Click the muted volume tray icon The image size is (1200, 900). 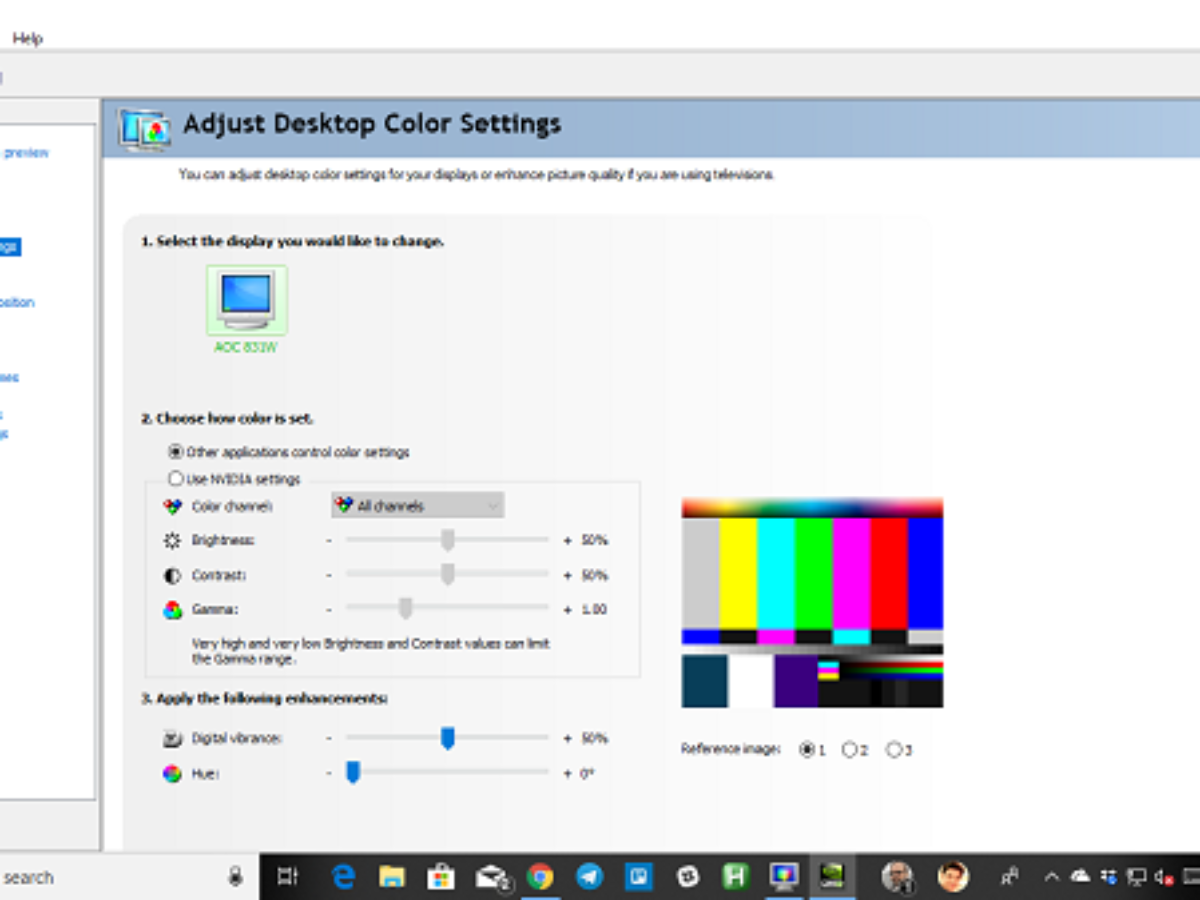point(1163,877)
